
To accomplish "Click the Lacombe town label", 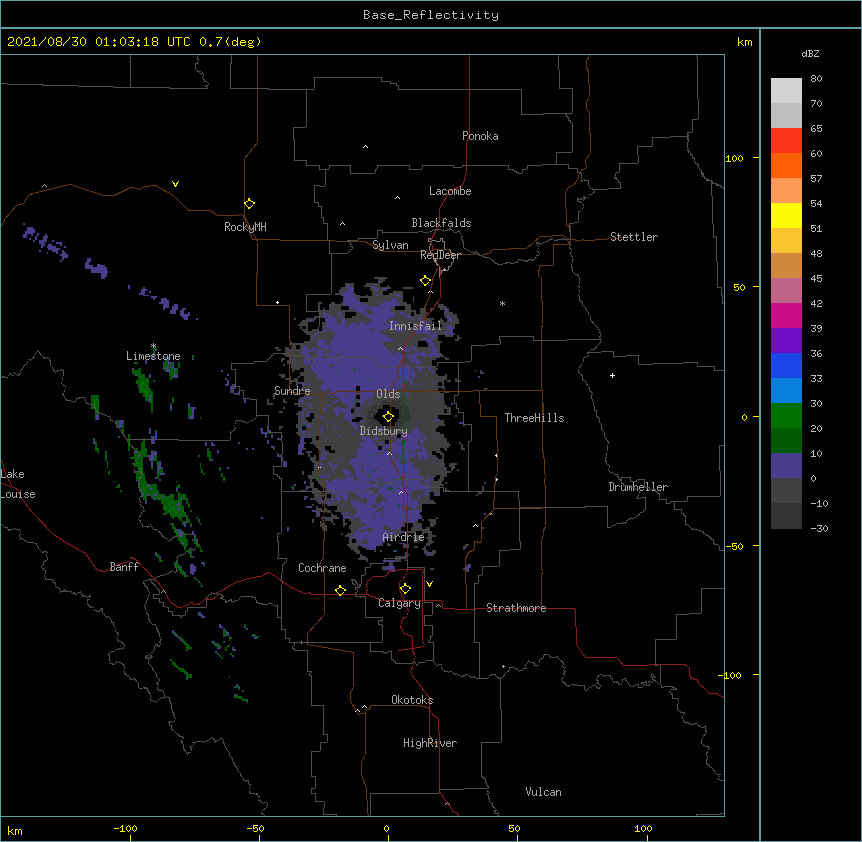I will pyautogui.click(x=450, y=191).
